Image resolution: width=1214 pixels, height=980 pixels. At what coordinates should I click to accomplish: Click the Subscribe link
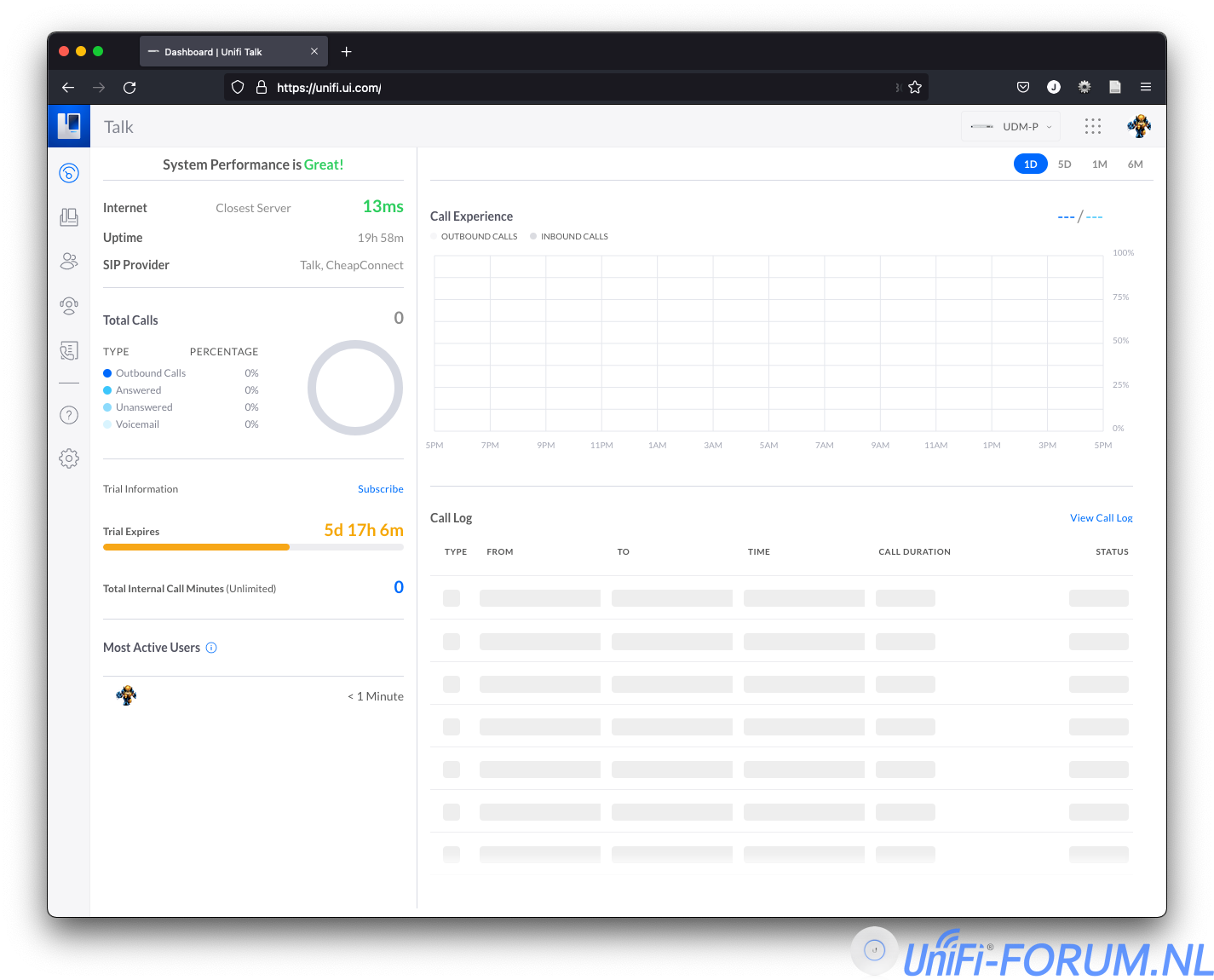[380, 489]
